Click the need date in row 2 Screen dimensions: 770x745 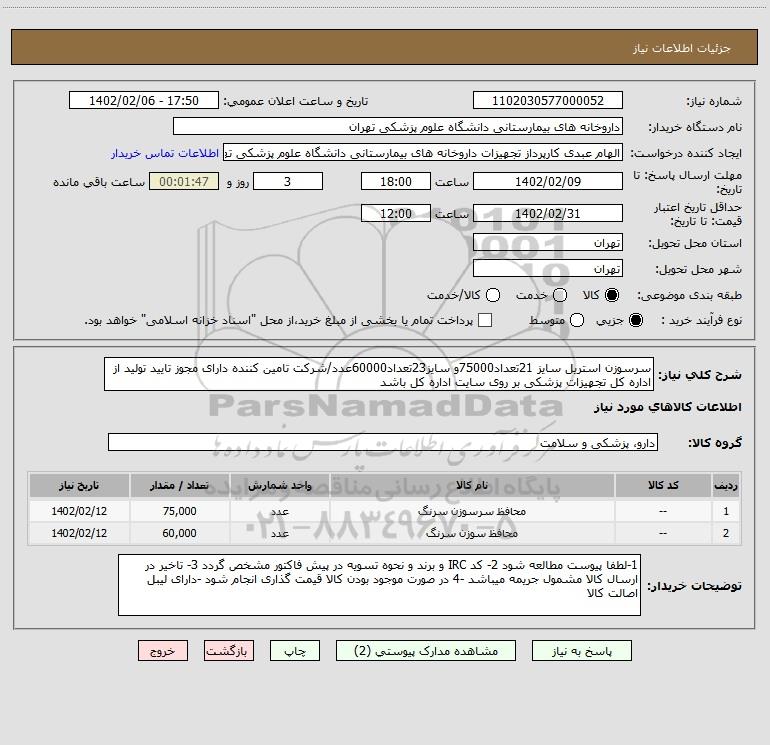79,533
